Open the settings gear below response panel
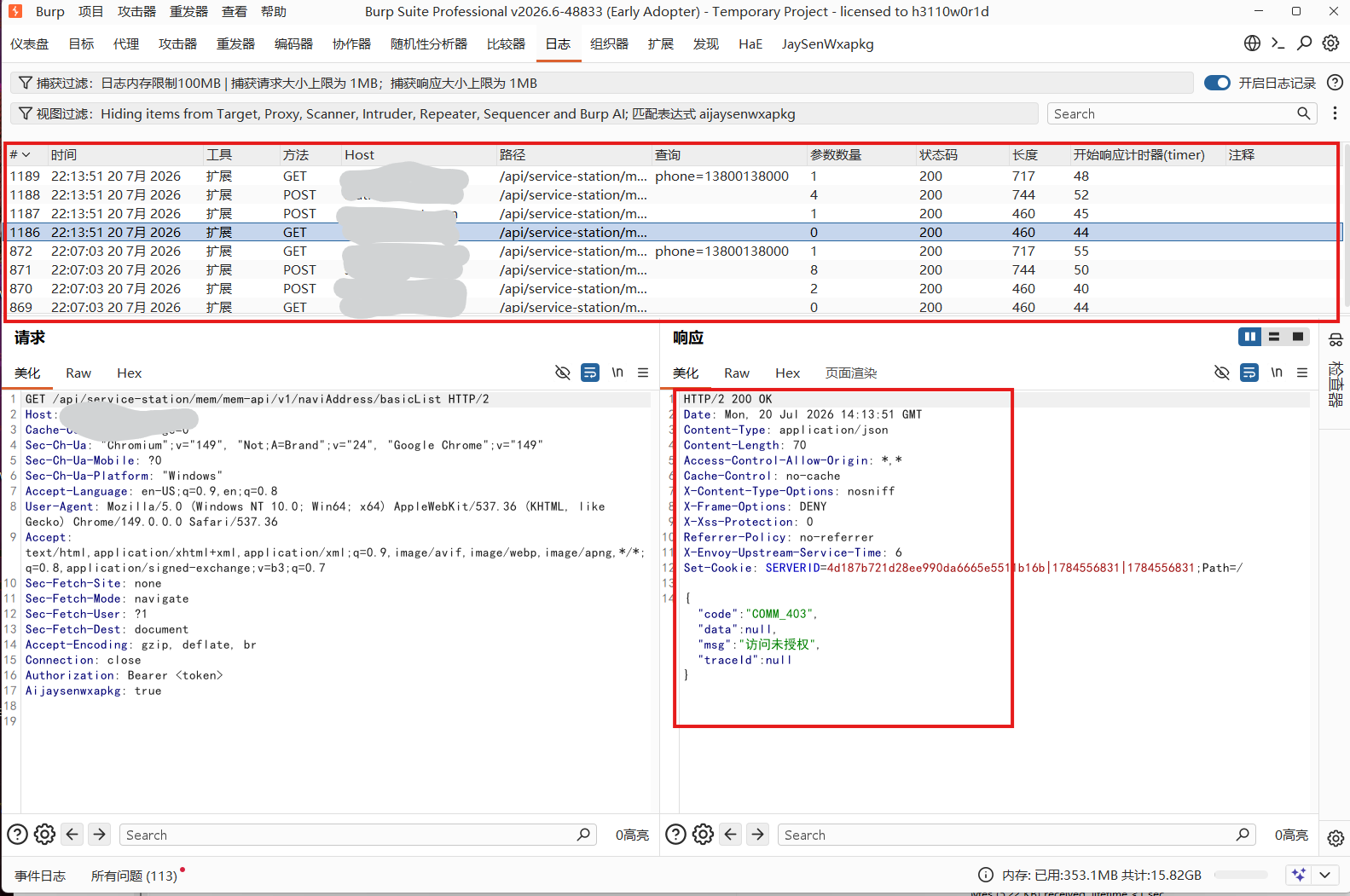1350x896 pixels. pyautogui.click(x=703, y=835)
